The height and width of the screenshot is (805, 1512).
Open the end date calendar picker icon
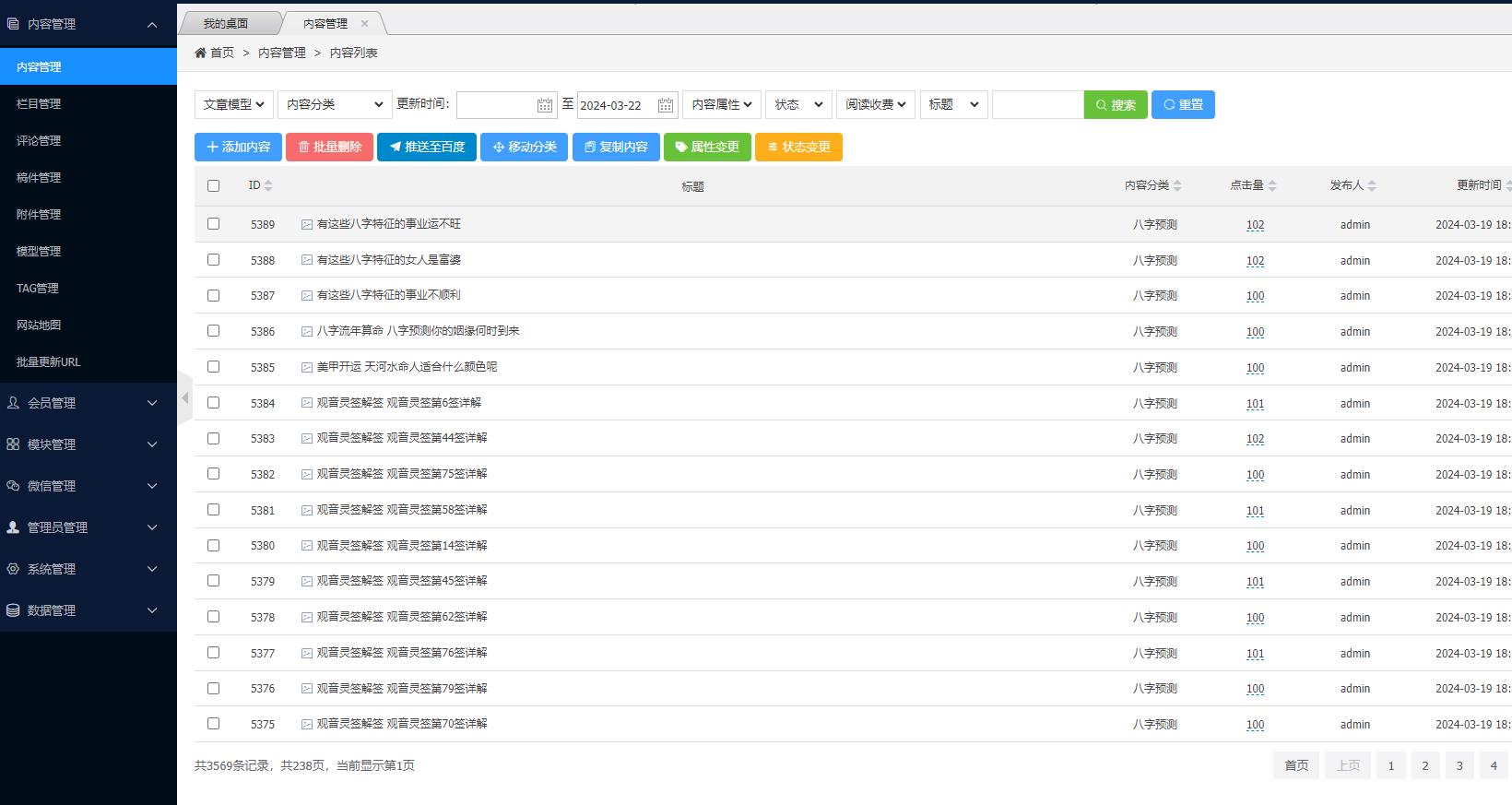665,105
